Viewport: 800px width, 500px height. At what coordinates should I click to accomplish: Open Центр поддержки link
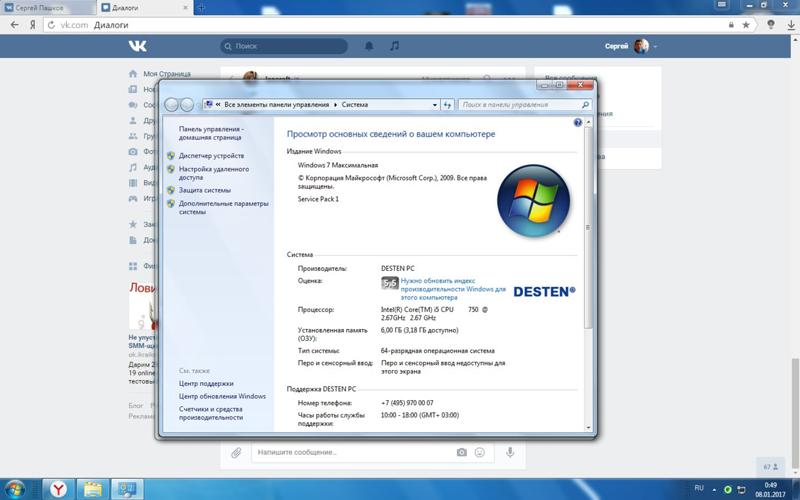pyautogui.click(x=206, y=383)
